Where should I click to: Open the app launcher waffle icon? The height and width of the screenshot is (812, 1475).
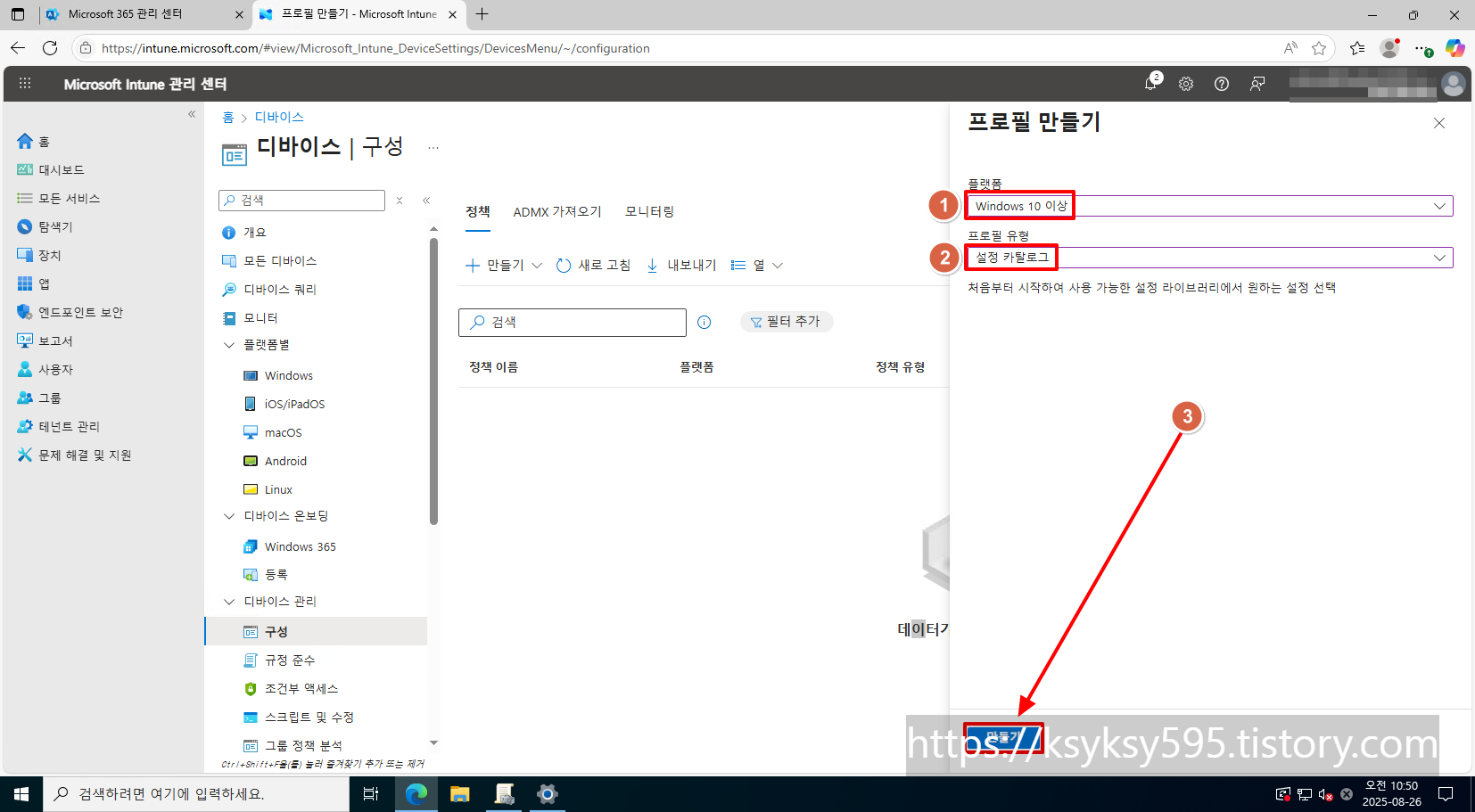pyautogui.click(x=25, y=84)
